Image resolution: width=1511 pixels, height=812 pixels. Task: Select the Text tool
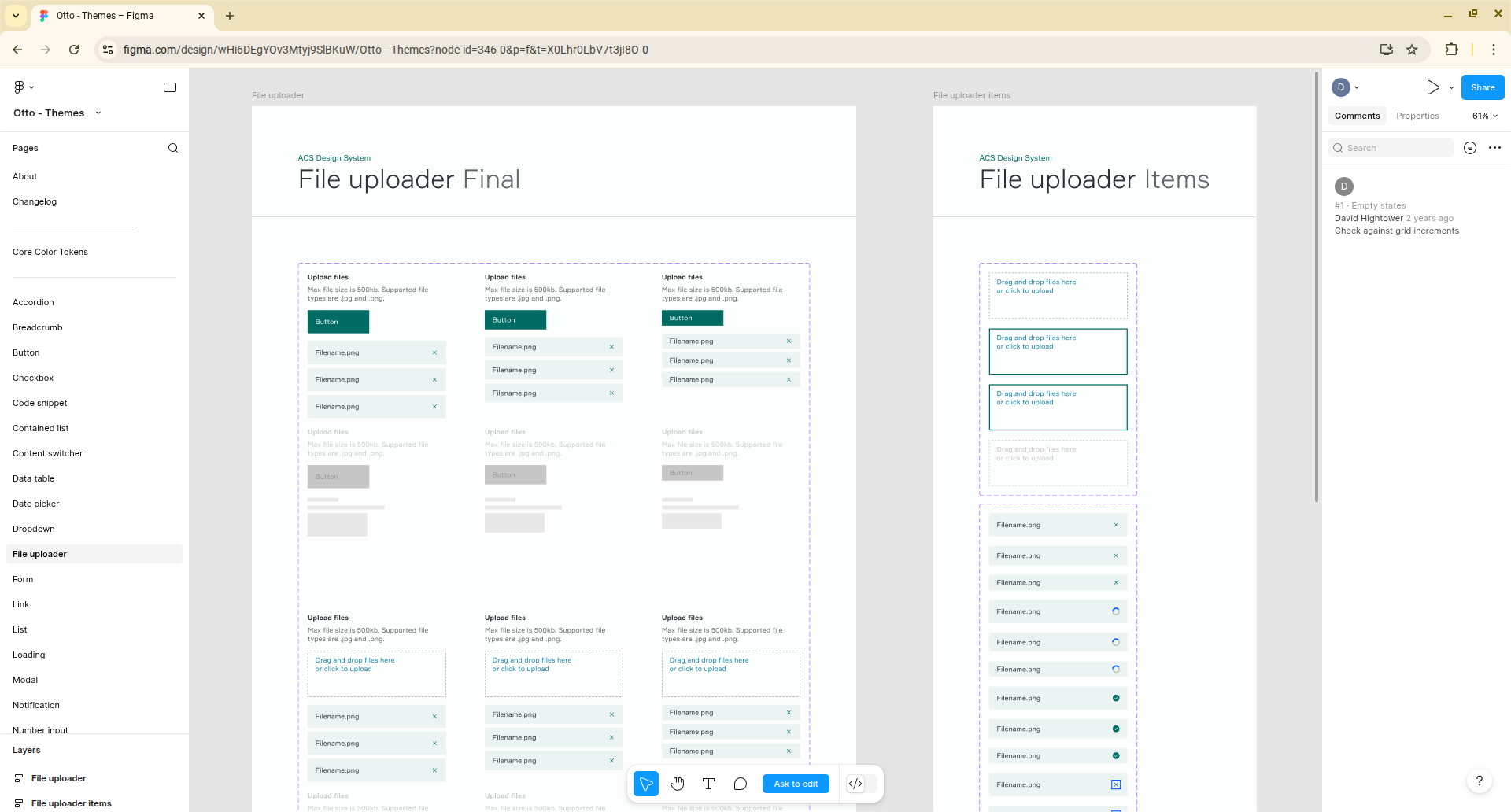pyautogui.click(x=708, y=784)
